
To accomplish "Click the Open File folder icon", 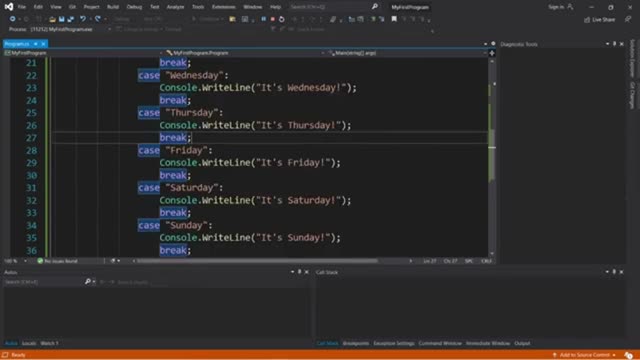I will [x=52, y=19].
